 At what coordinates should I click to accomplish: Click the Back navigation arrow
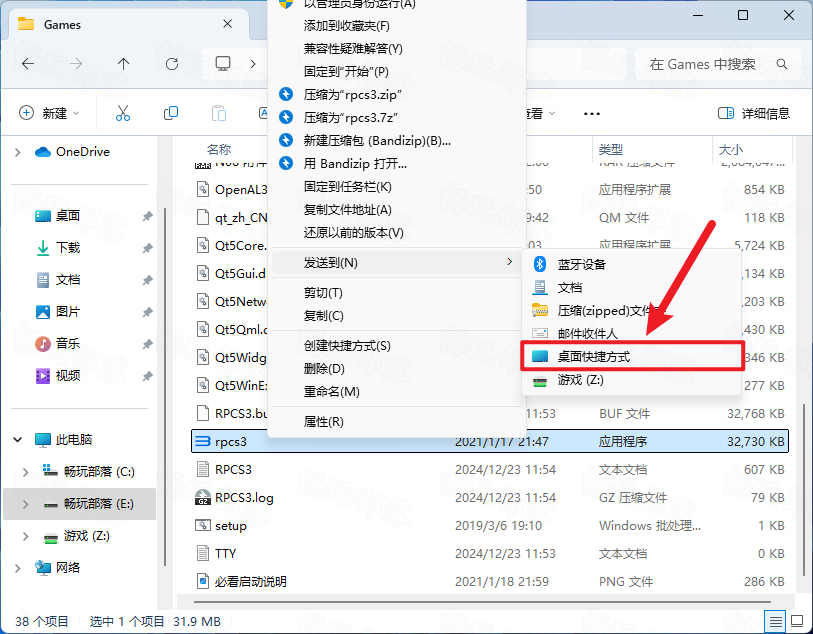(28, 64)
